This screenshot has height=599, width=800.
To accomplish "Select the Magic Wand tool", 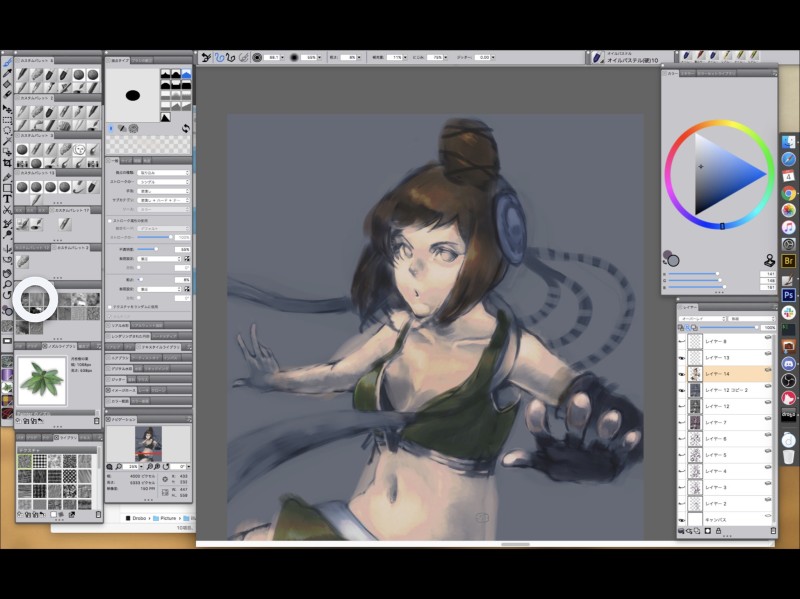I will tap(7, 141).
